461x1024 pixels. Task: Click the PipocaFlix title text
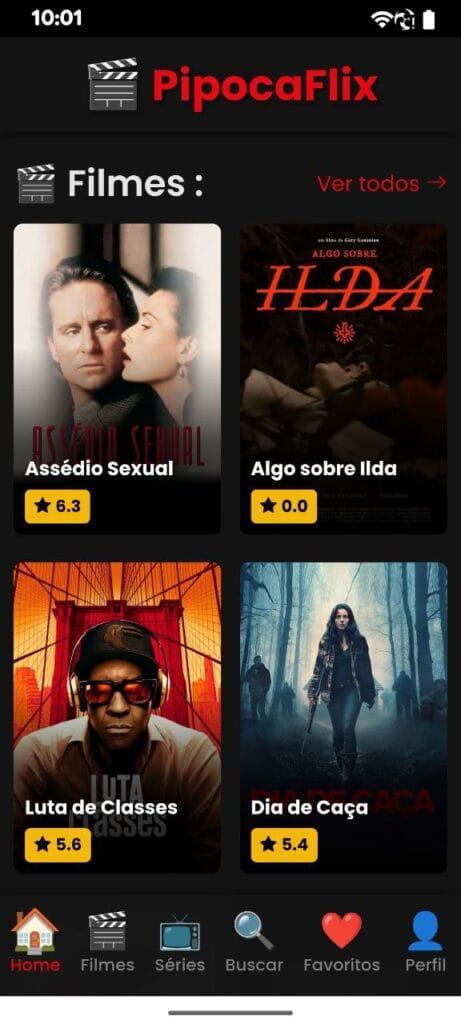pyautogui.click(x=265, y=86)
